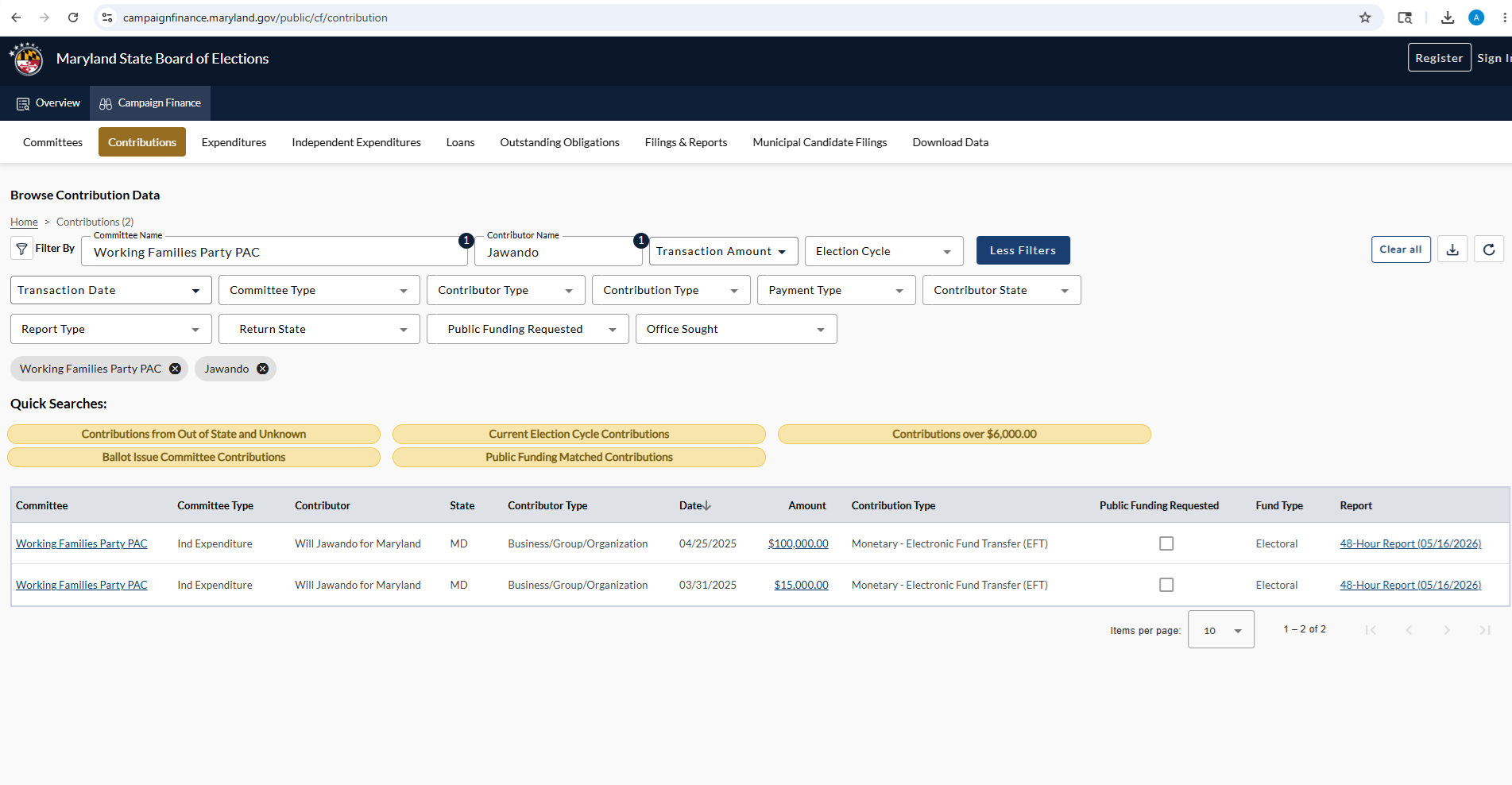Open the Contributor Type dropdown
The width and height of the screenshot is (1512, 785).
pyautogui.click(x=506, y=290)
